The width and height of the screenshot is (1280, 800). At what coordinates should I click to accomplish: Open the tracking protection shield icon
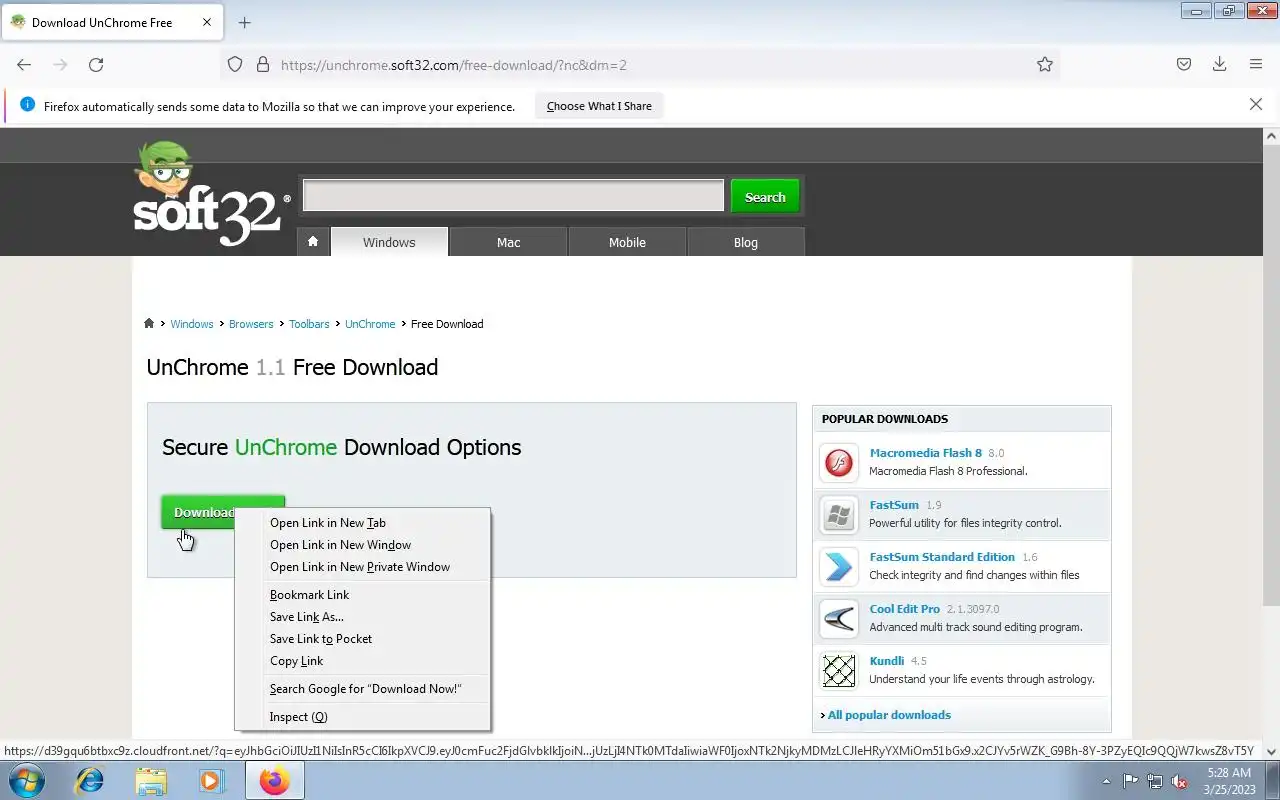(235, 64)
